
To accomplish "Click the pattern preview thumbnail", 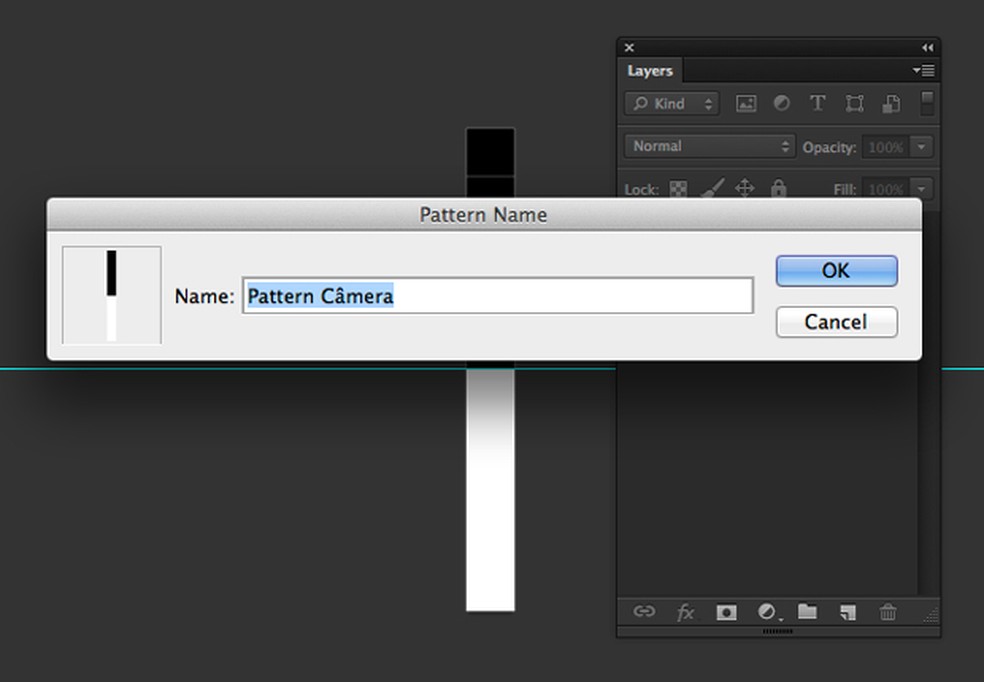I will (112, 295).
